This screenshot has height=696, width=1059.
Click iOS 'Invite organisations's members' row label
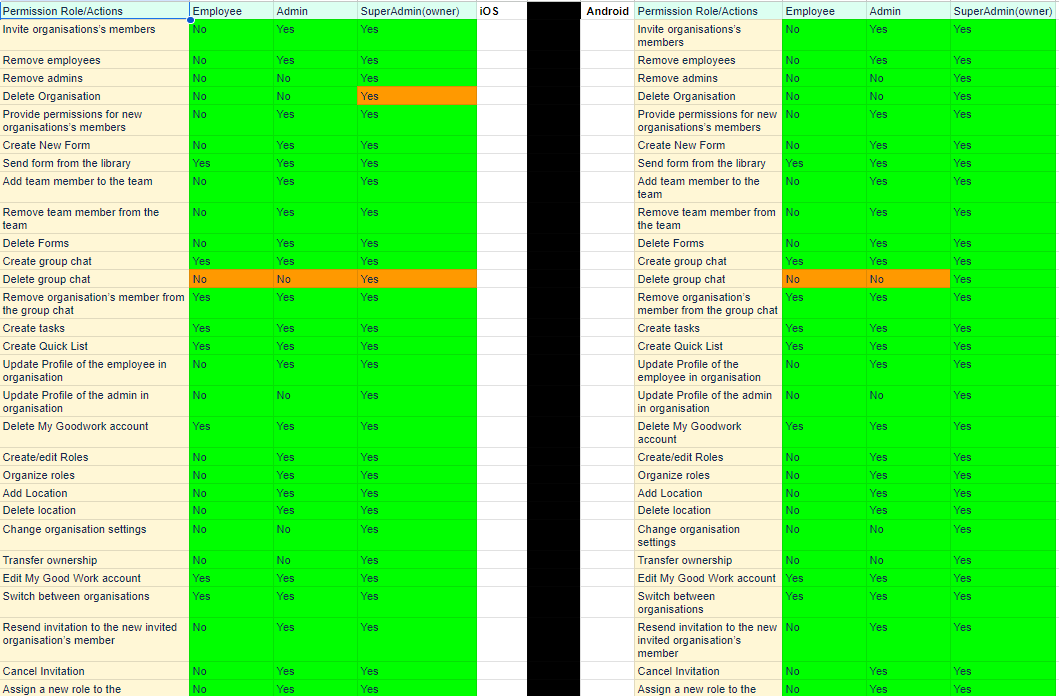click(95, 35)
